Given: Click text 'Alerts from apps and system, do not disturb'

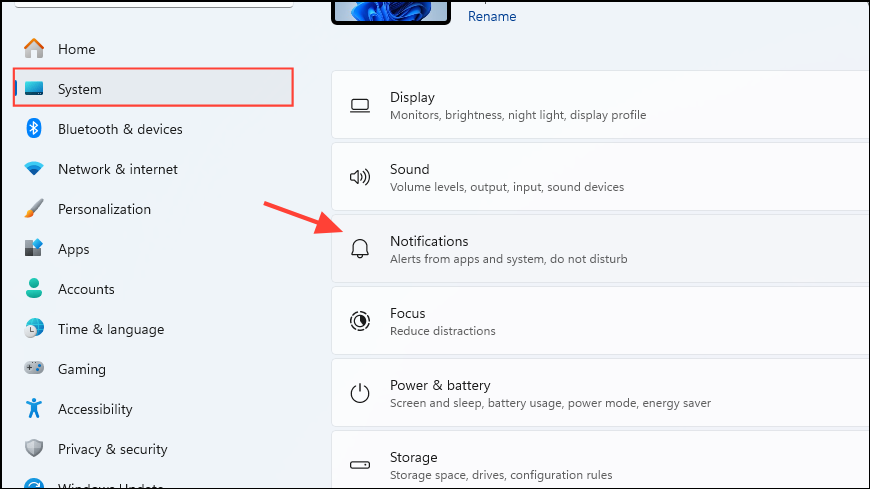Looking at the screenshot, I should pyautogui.click(x=508, y=259).
